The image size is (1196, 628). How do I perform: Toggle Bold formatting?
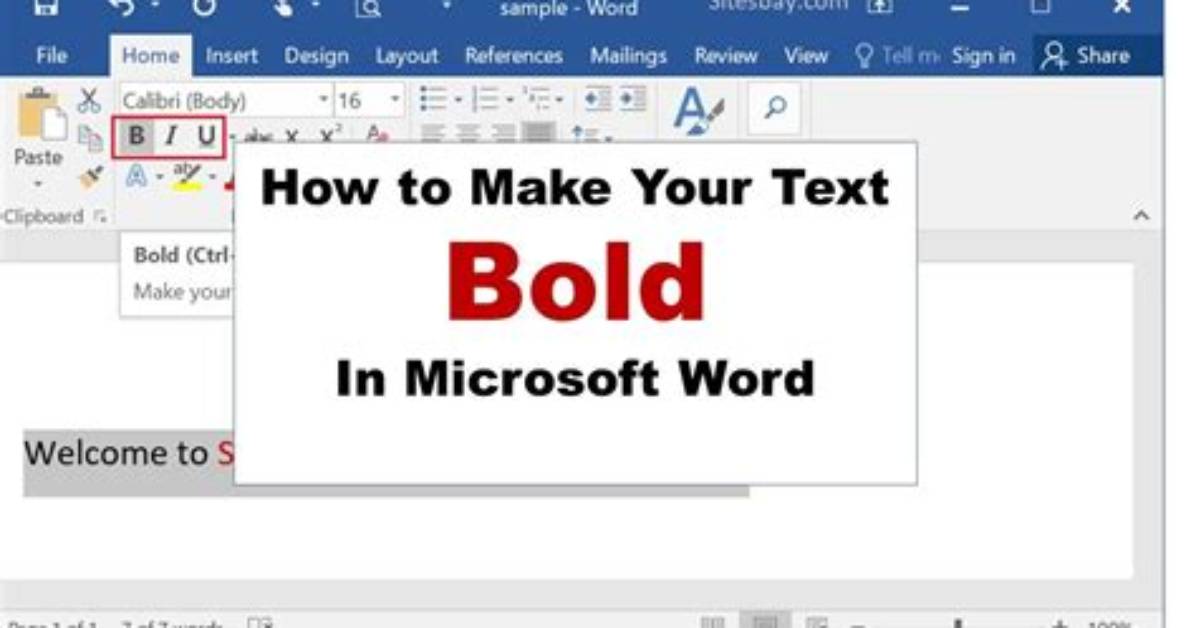(136, 137)
